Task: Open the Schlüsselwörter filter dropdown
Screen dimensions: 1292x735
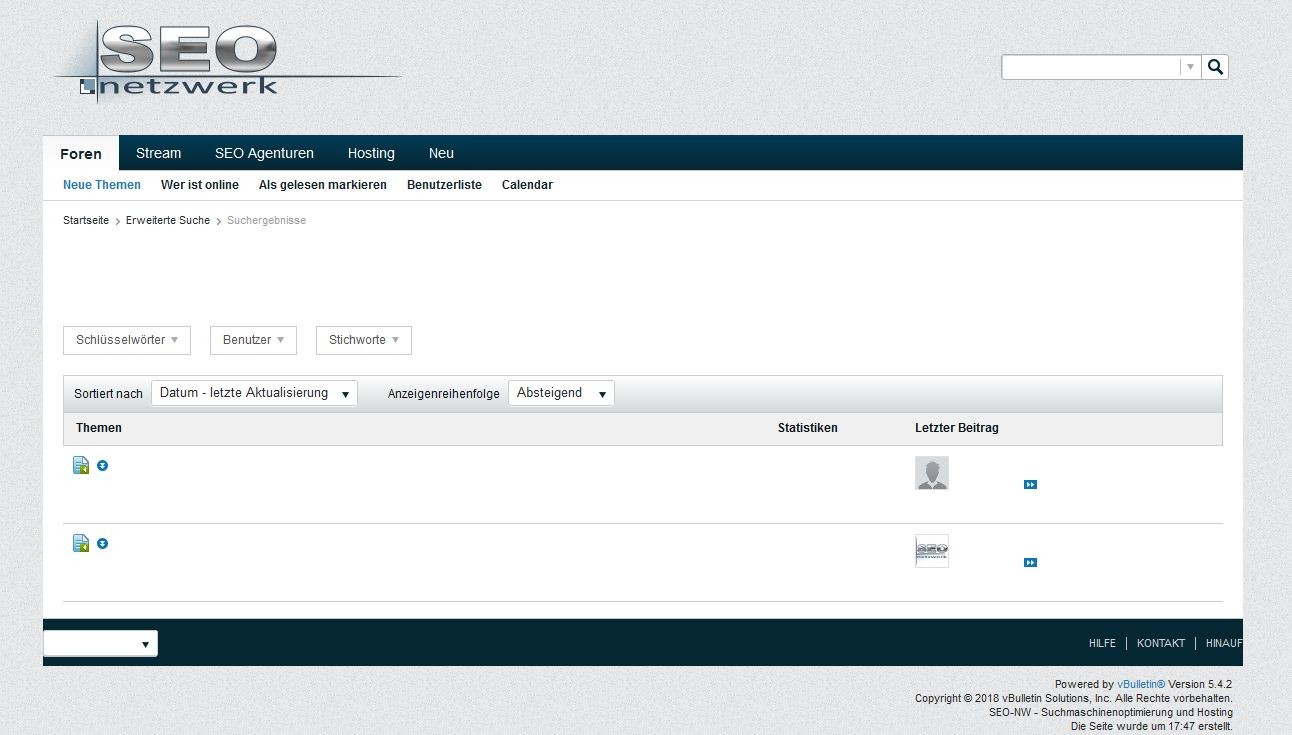Action: pyautogui.click(x=127, y=340)
